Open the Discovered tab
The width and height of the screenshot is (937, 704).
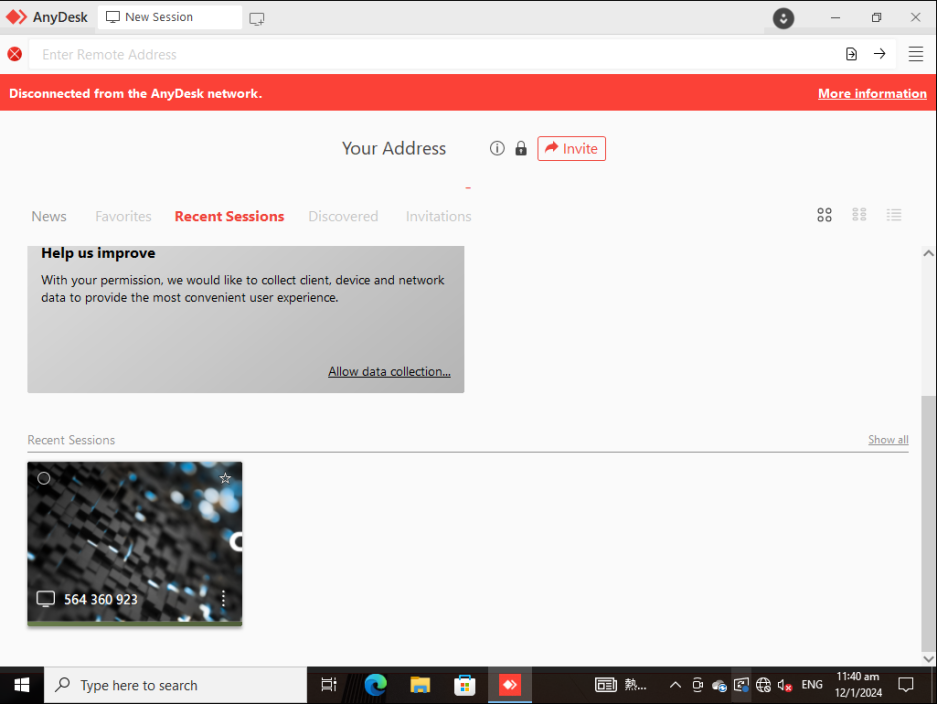point(343,216)
